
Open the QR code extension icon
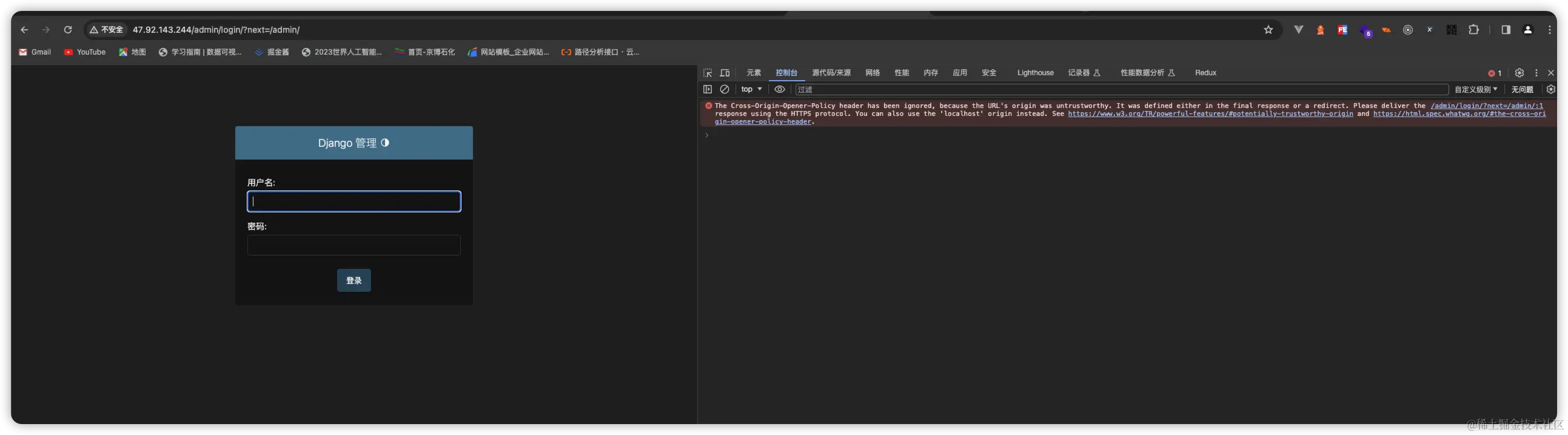1452,30
